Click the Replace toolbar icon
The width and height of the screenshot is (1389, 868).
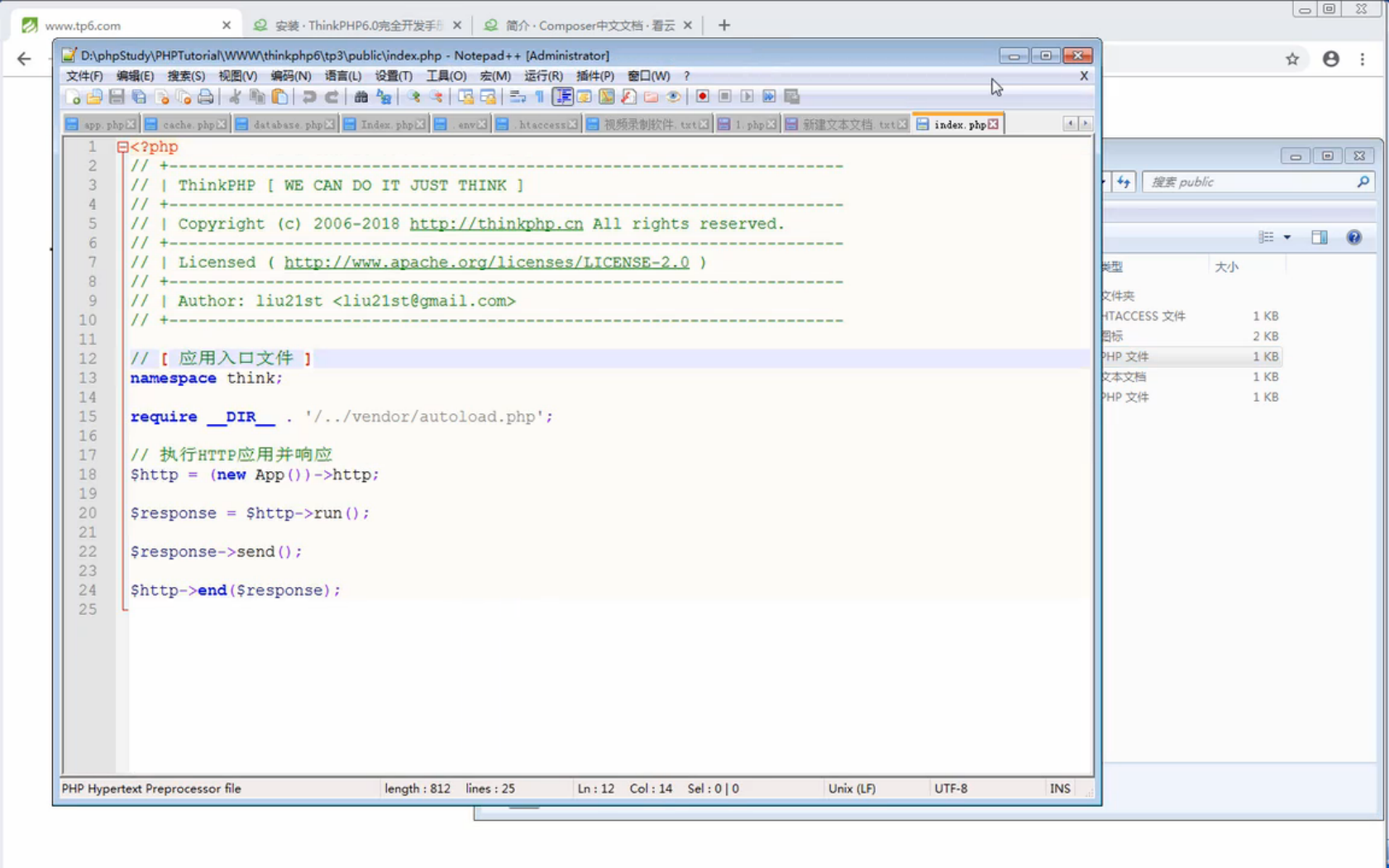click(383, 97)
